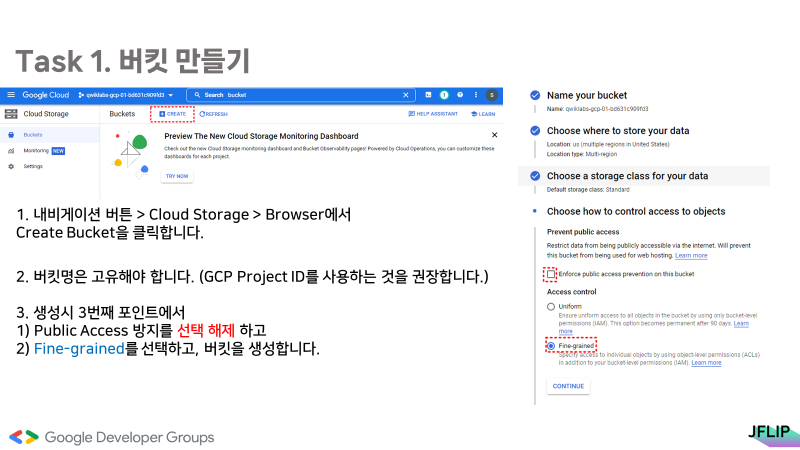
Task: Click the Location type: Multi-region text
Action: 582,154
